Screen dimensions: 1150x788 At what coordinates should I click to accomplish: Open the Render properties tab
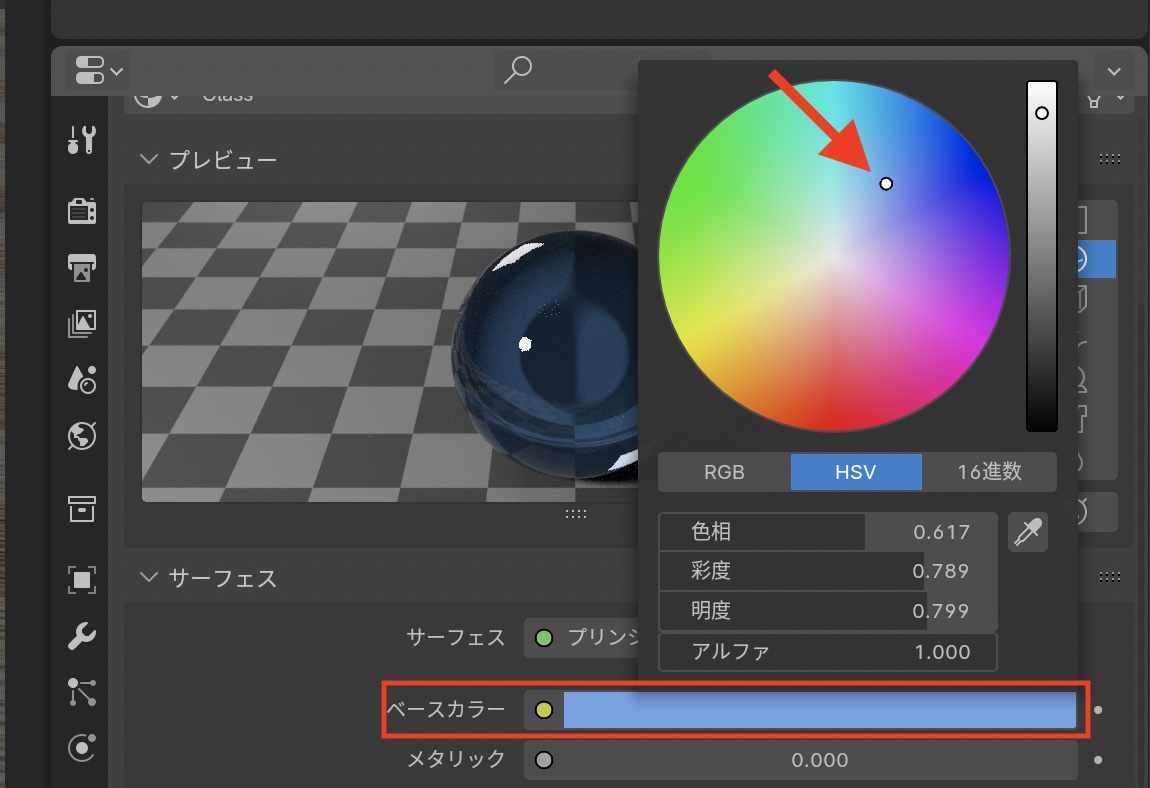pos(81,211)
